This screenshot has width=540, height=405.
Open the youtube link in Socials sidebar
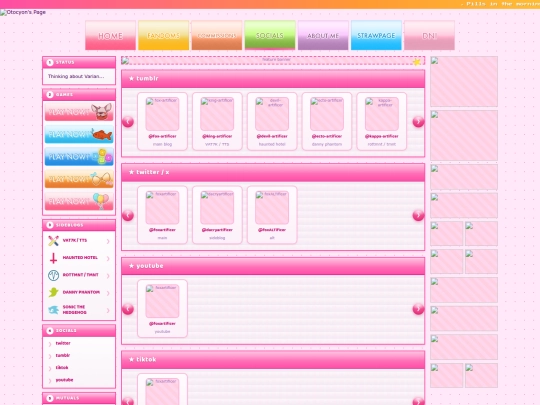point(64,380)
